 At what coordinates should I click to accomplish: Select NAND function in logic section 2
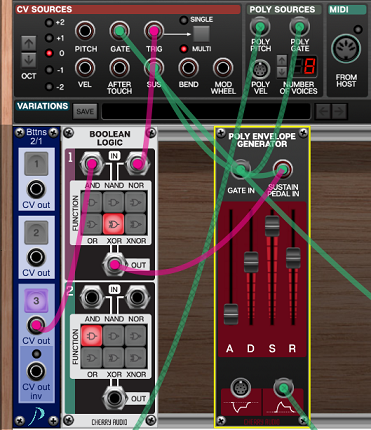(x=114, y=336)
